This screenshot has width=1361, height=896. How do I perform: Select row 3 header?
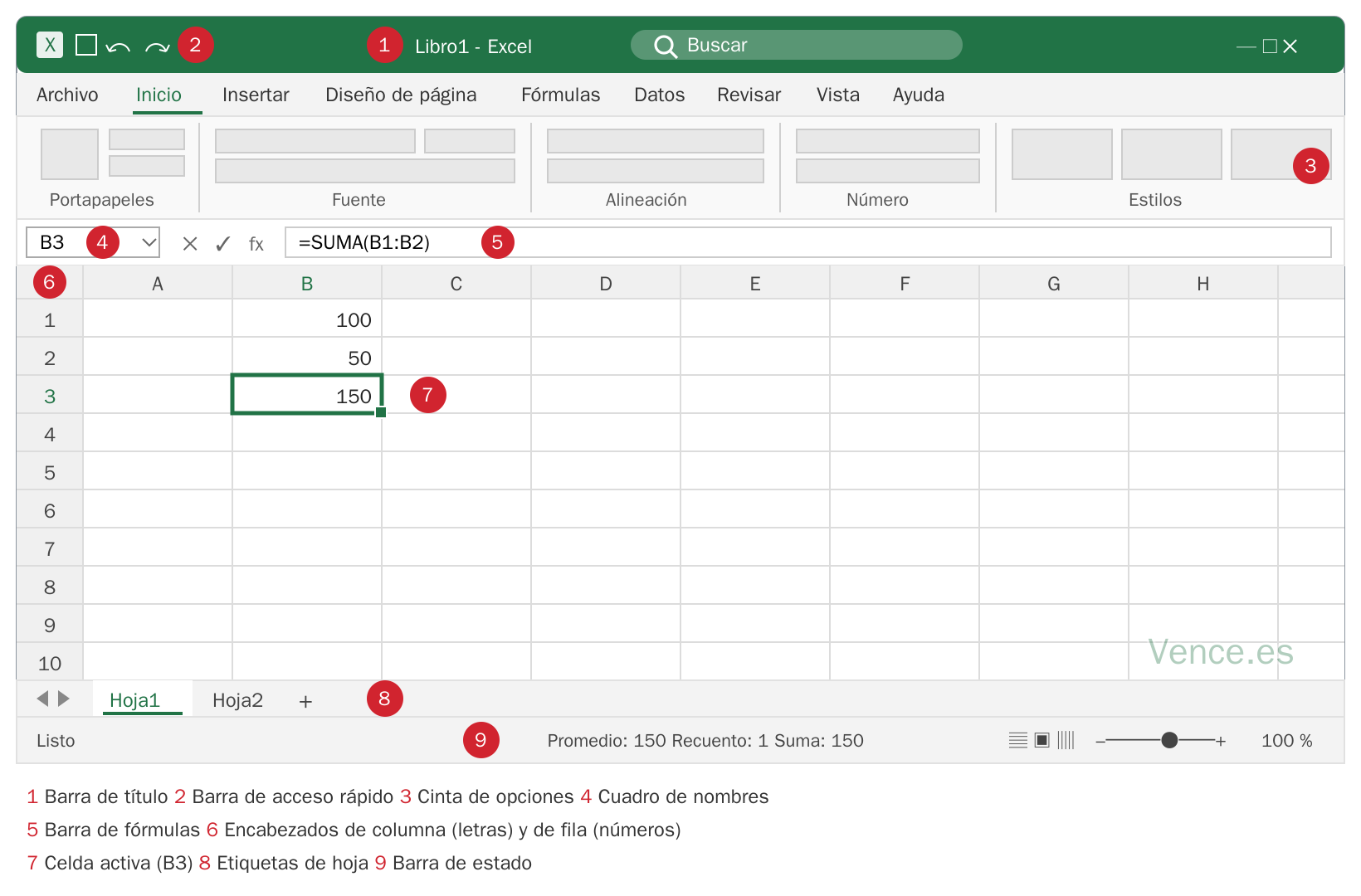[x=50, y=396]
